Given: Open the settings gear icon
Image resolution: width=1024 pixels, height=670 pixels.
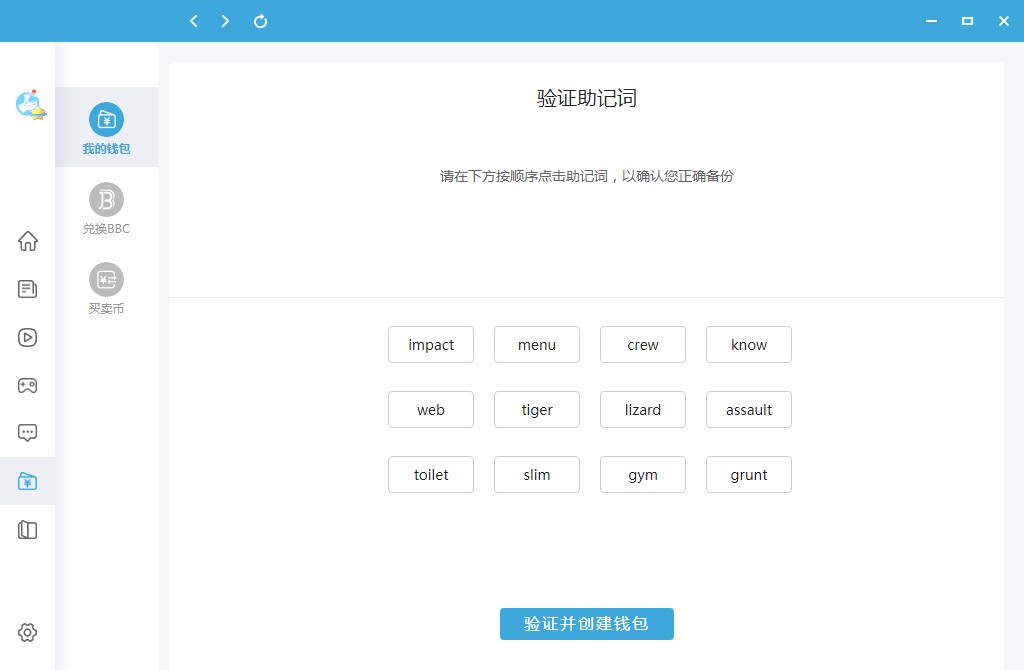Looking at the screenshot, I should 28,632.
